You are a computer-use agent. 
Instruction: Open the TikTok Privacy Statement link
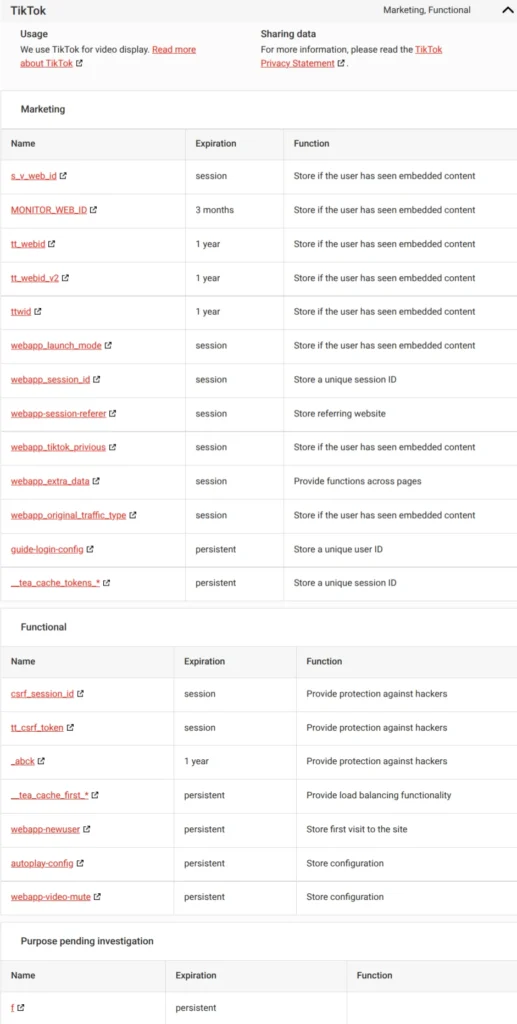(x=351, y=56)
